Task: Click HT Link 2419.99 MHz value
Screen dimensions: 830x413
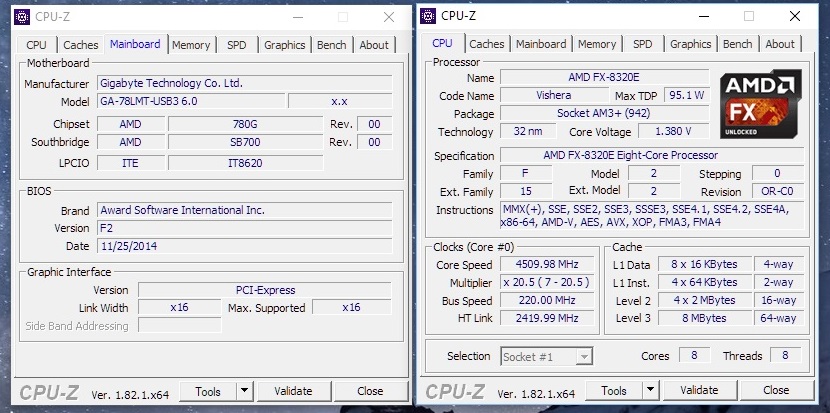Action: [547, 318]
